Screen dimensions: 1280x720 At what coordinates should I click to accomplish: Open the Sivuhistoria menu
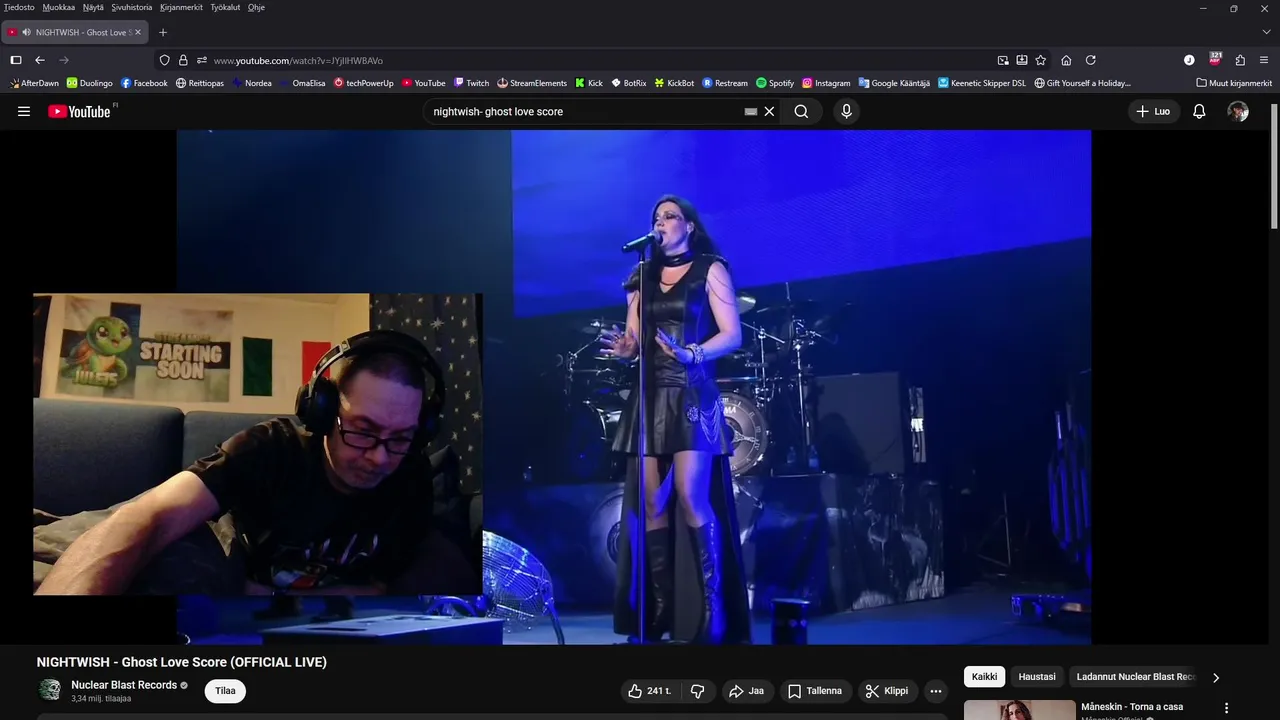(x=132, y=7)
